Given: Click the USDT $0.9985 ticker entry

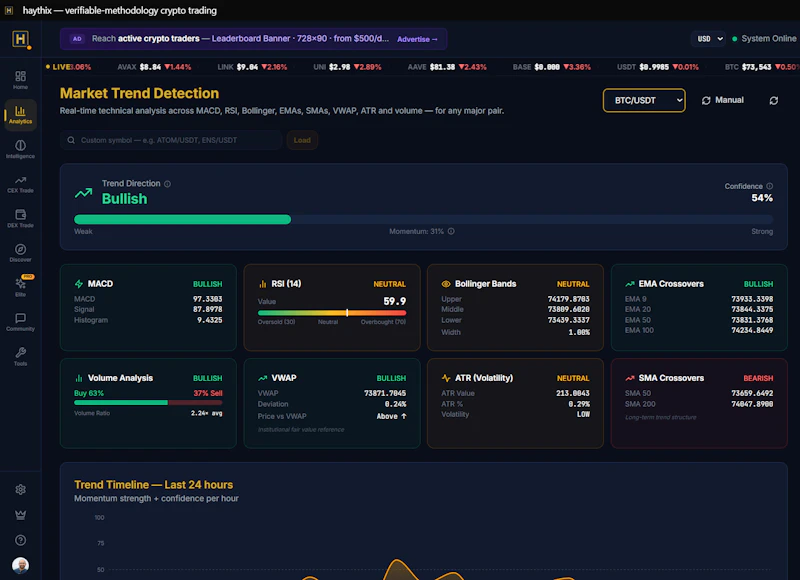Looking at the screenshot, I should click(x=658, y=67).
